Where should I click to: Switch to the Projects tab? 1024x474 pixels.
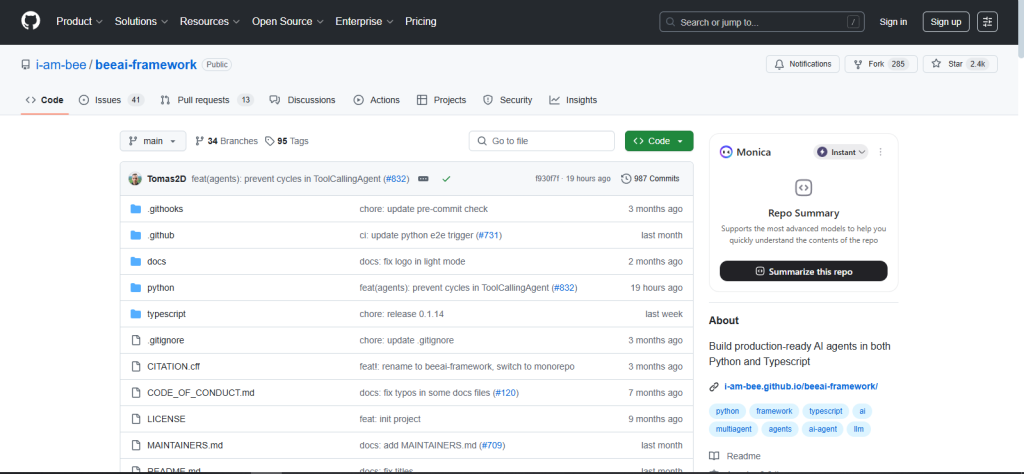tap(441, 100)
